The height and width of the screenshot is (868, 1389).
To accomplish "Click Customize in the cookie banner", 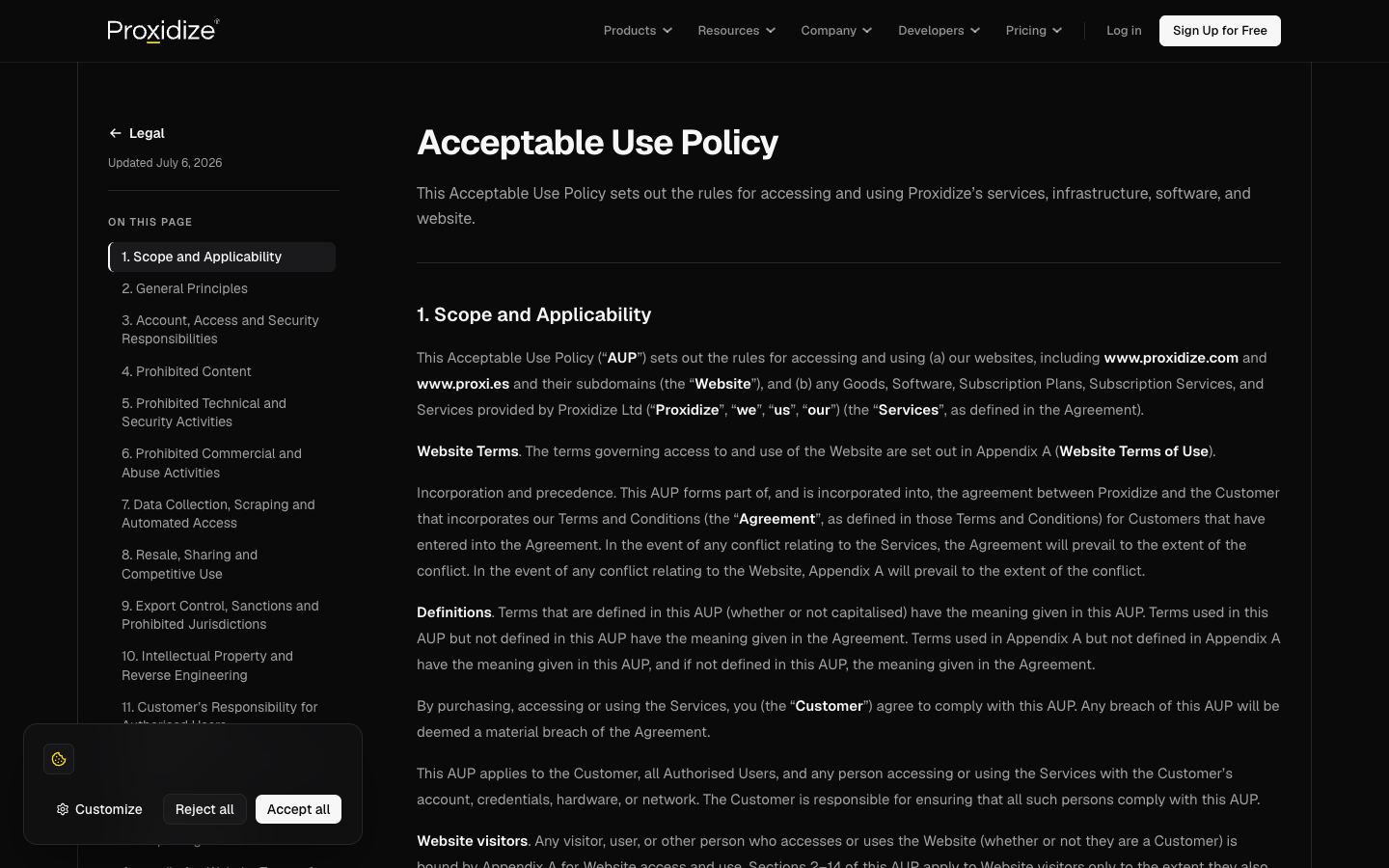I will pyautogui.click(x=99, y=809).
